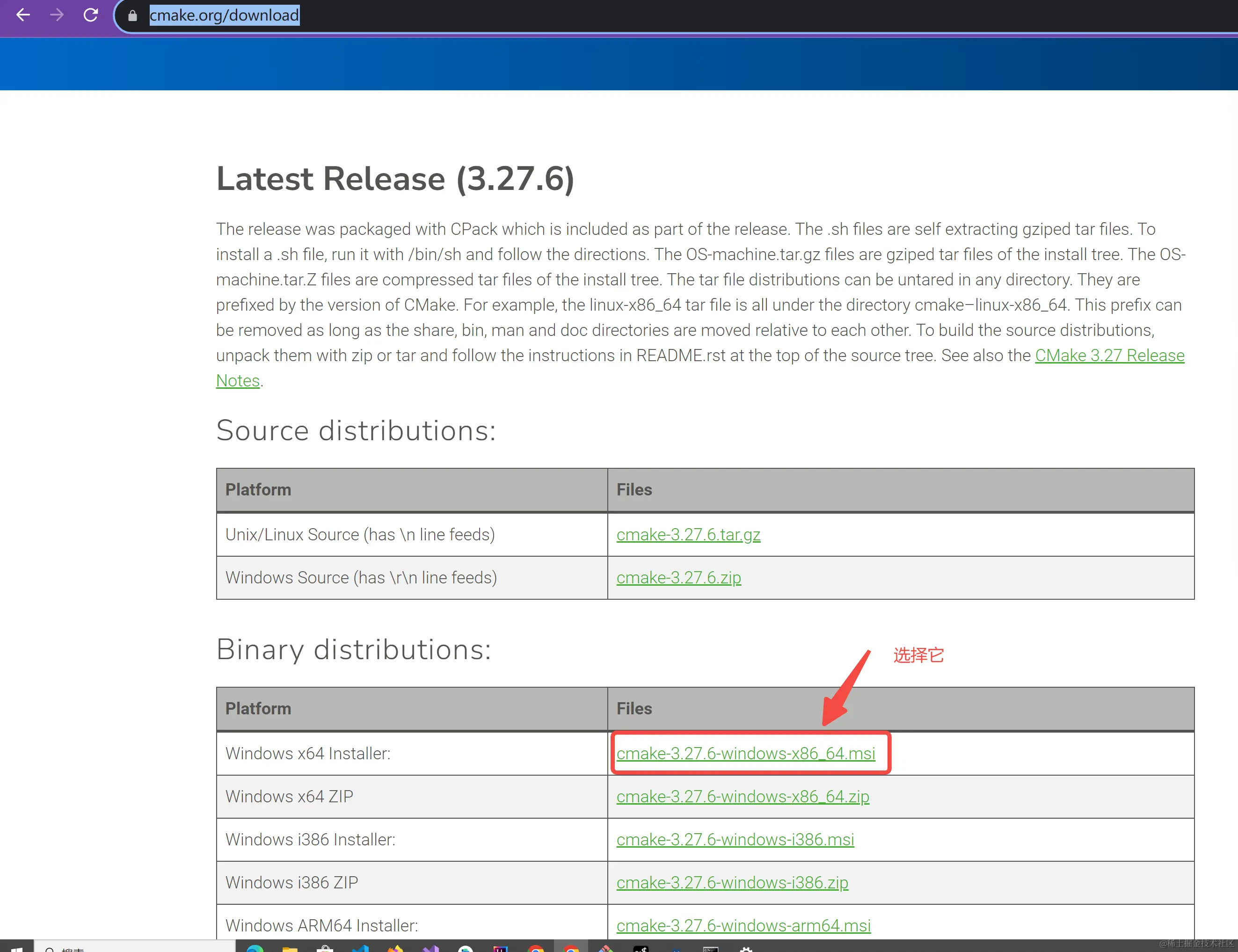
Task: Open Settings gear icon in taskbar
Action: [746, 949]
